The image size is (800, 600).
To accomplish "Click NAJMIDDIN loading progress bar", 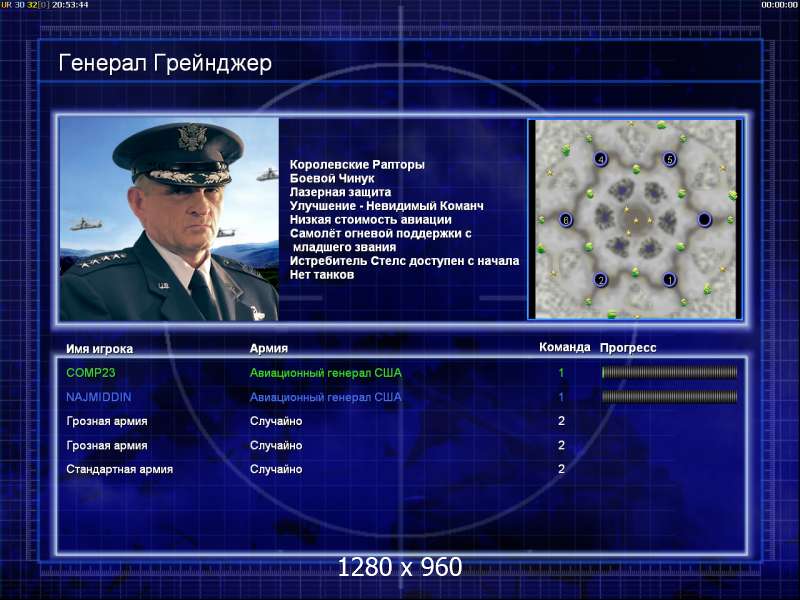I will (x=669, y=396).
